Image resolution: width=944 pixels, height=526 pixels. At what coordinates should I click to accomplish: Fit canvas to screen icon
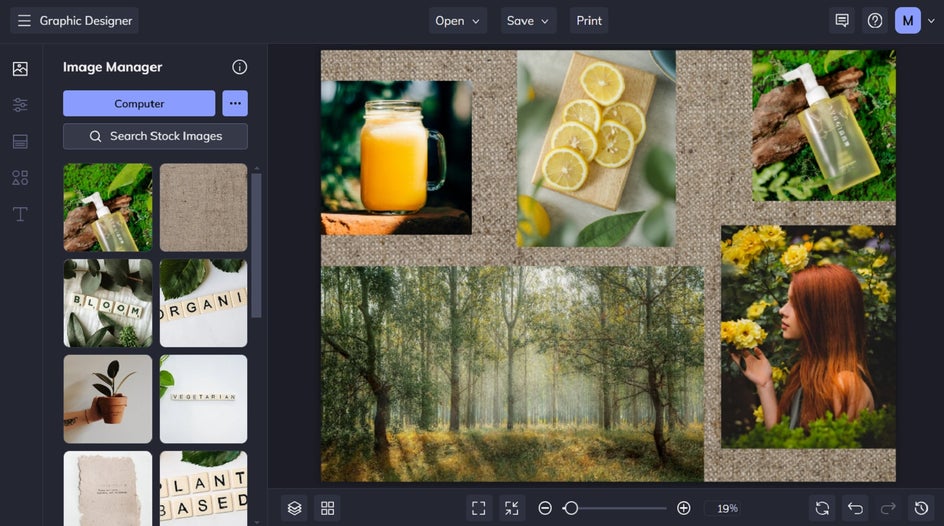[479, 508]
